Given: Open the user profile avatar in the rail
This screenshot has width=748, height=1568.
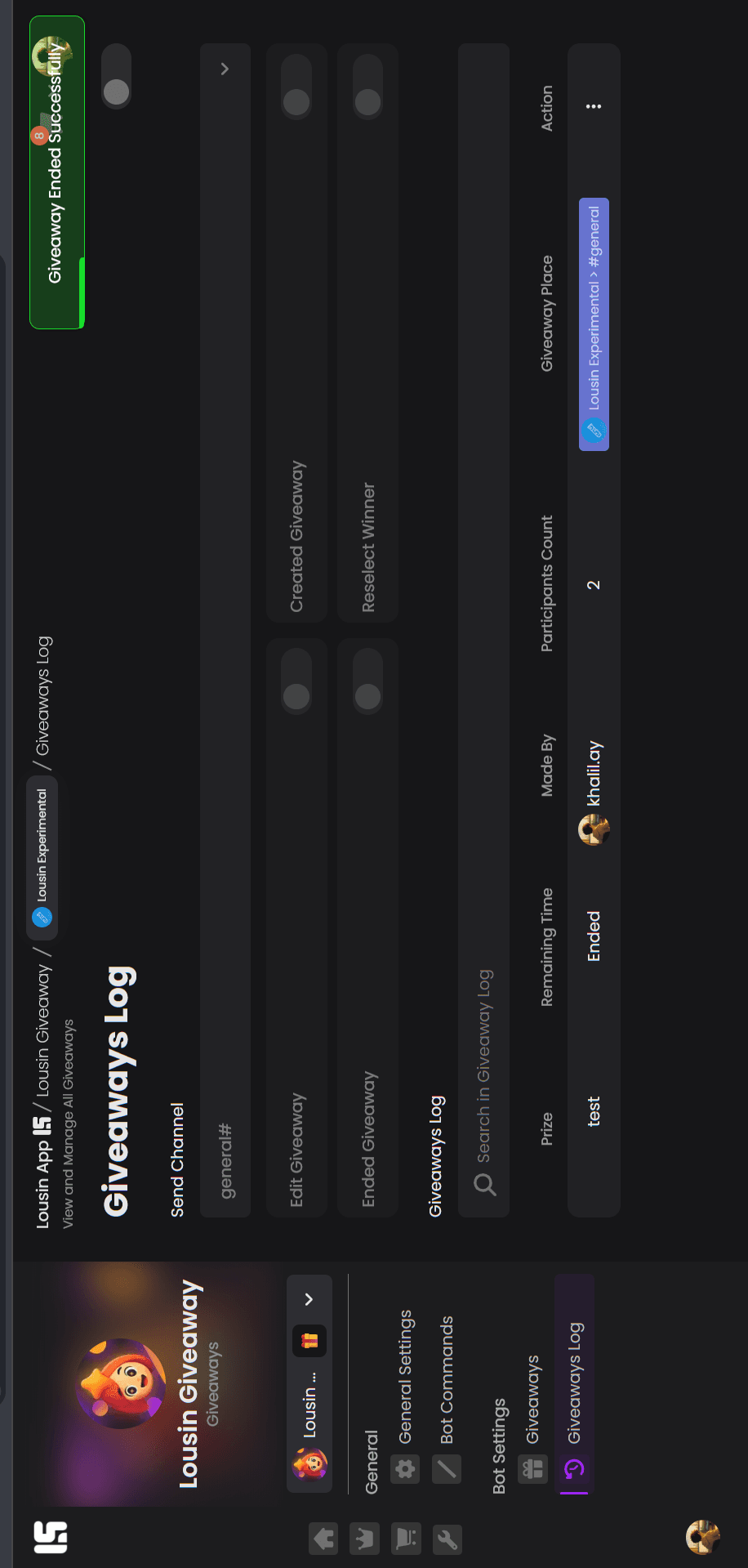Looking at the screenshot, I should tap(702, 1537).
